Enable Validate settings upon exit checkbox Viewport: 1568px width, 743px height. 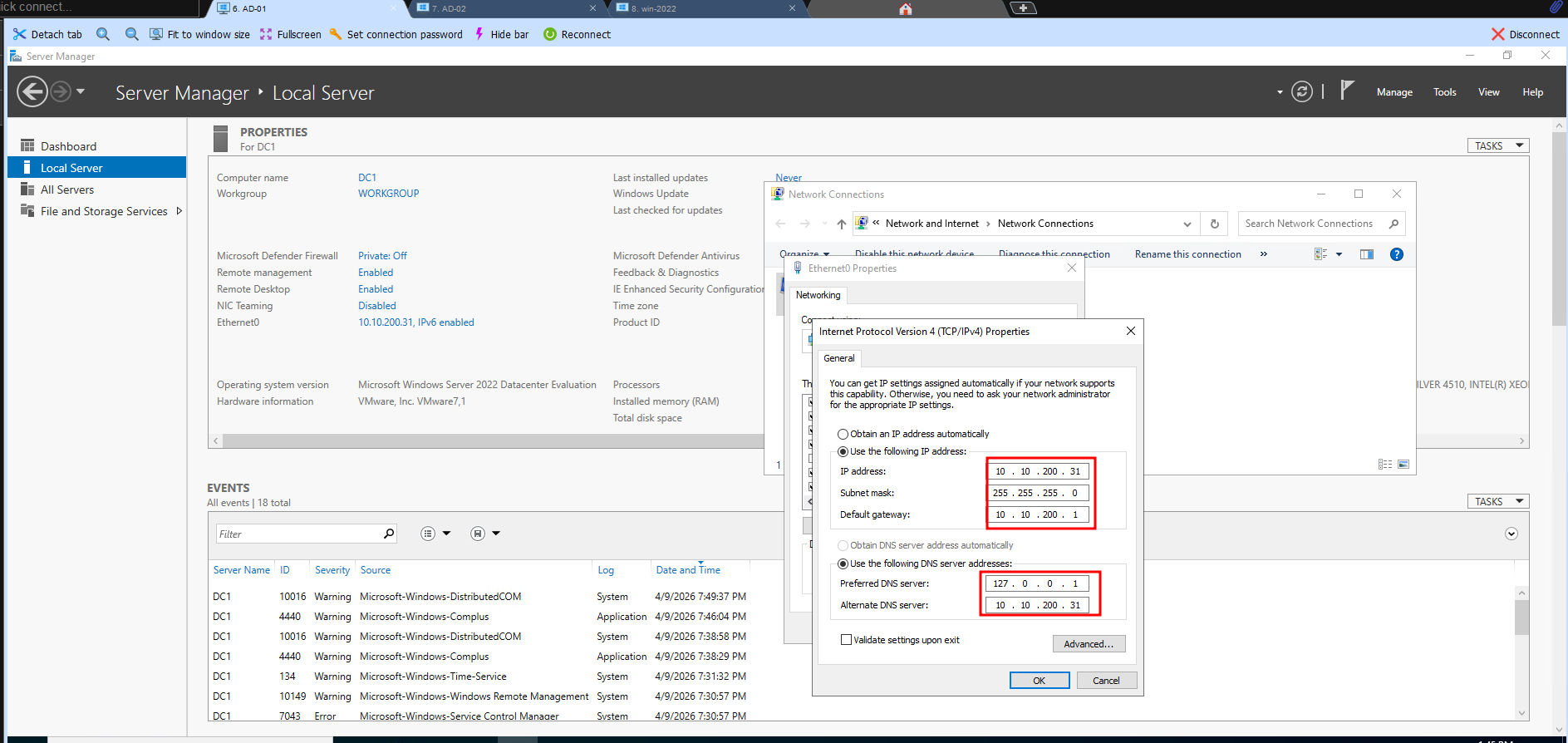point(846,640)
